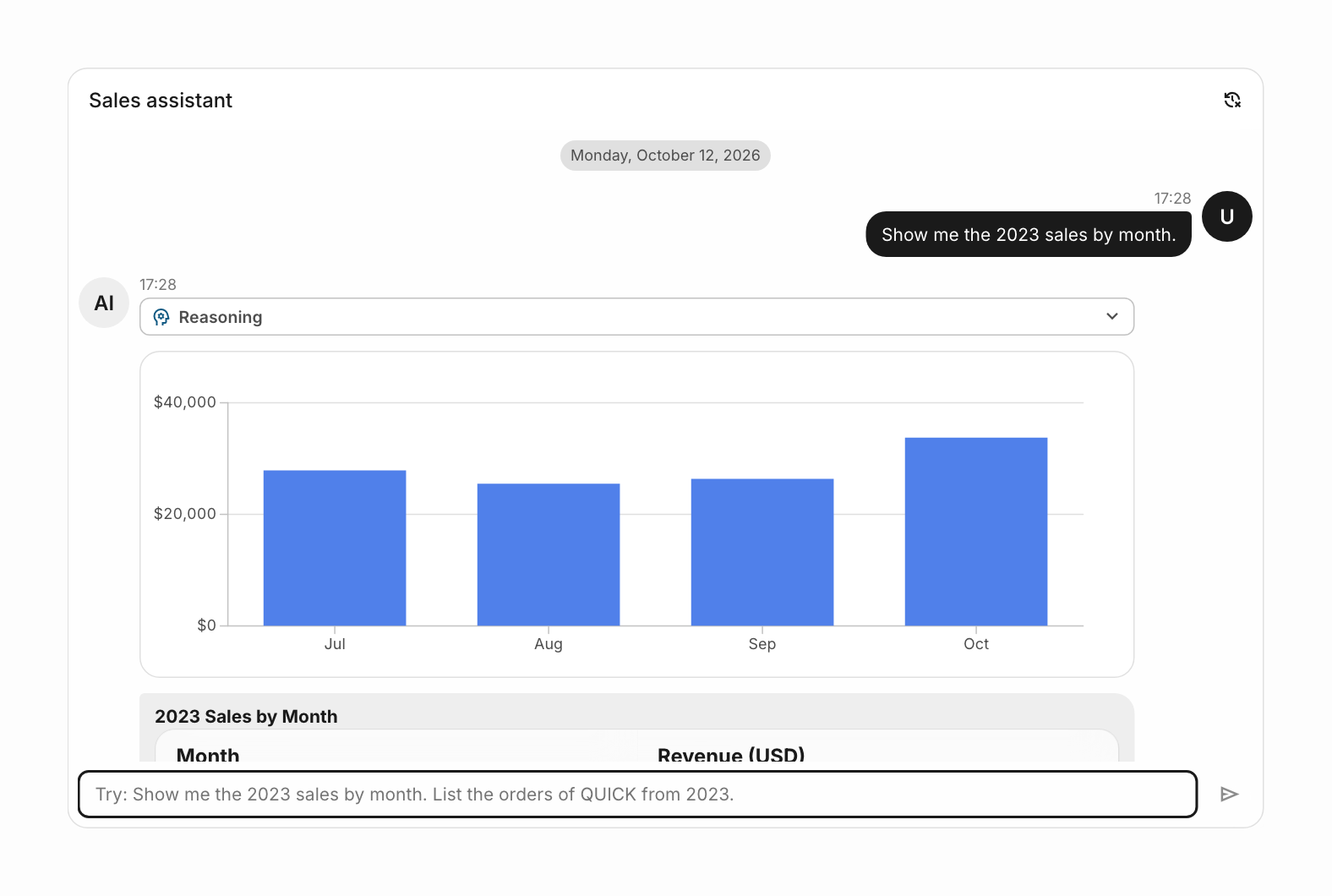
Task: Click the AI avatar
Action: point(104,303)
